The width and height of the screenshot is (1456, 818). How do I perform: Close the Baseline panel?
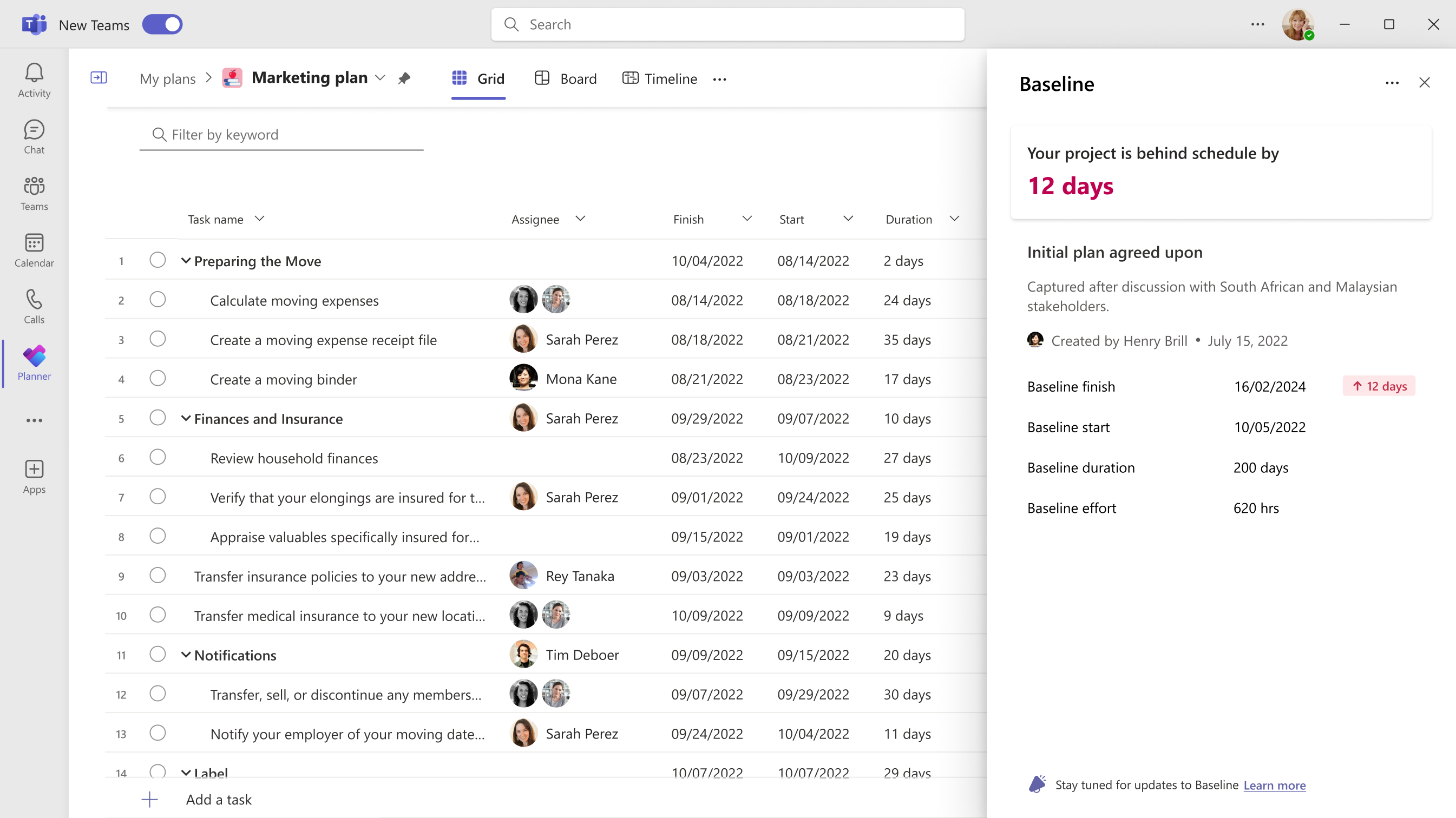click(x=1424, y=83)
